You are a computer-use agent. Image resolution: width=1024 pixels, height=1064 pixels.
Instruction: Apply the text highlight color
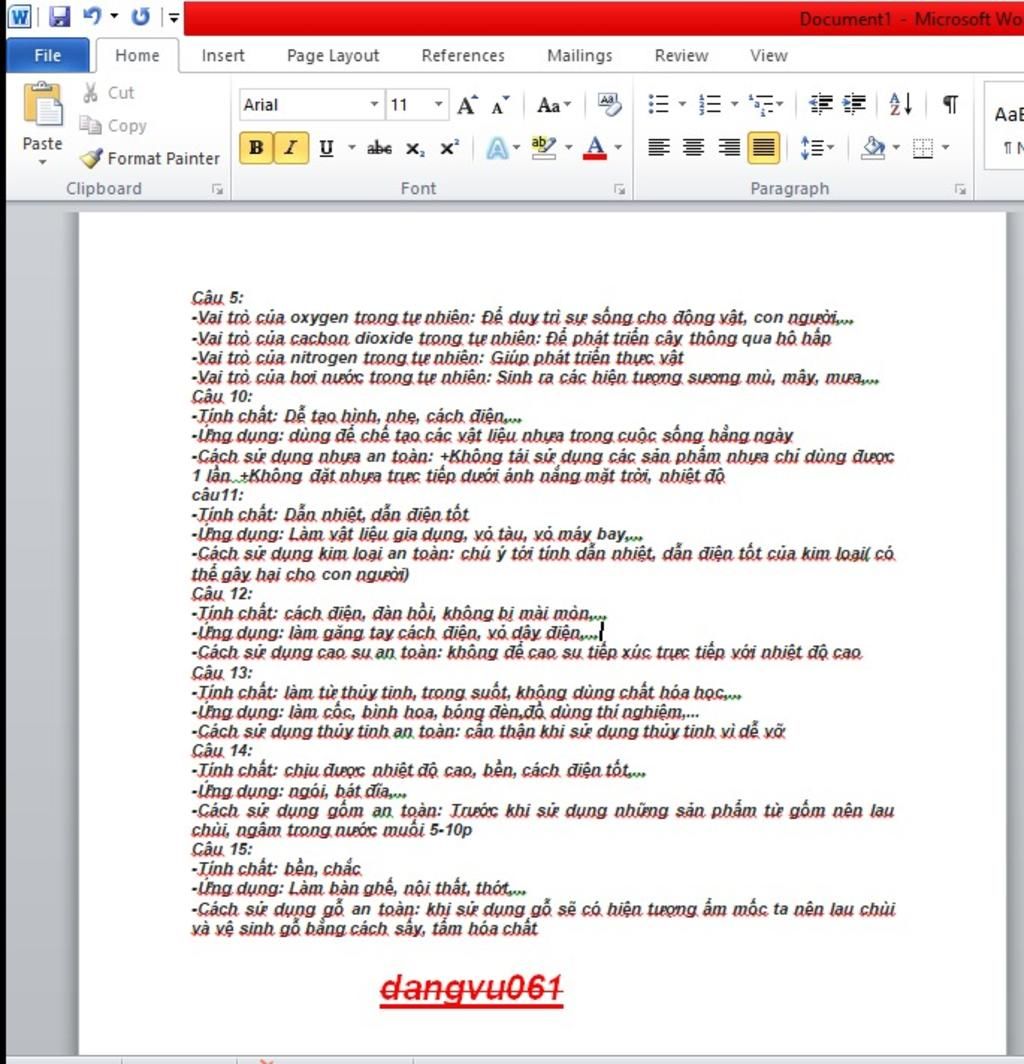pyautogui.click(x=544, y=147)
